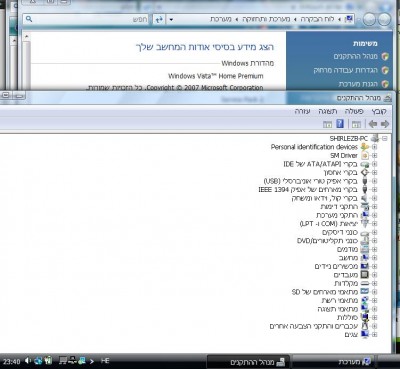Expand the מקלדות keyboards node

[374, 283]
